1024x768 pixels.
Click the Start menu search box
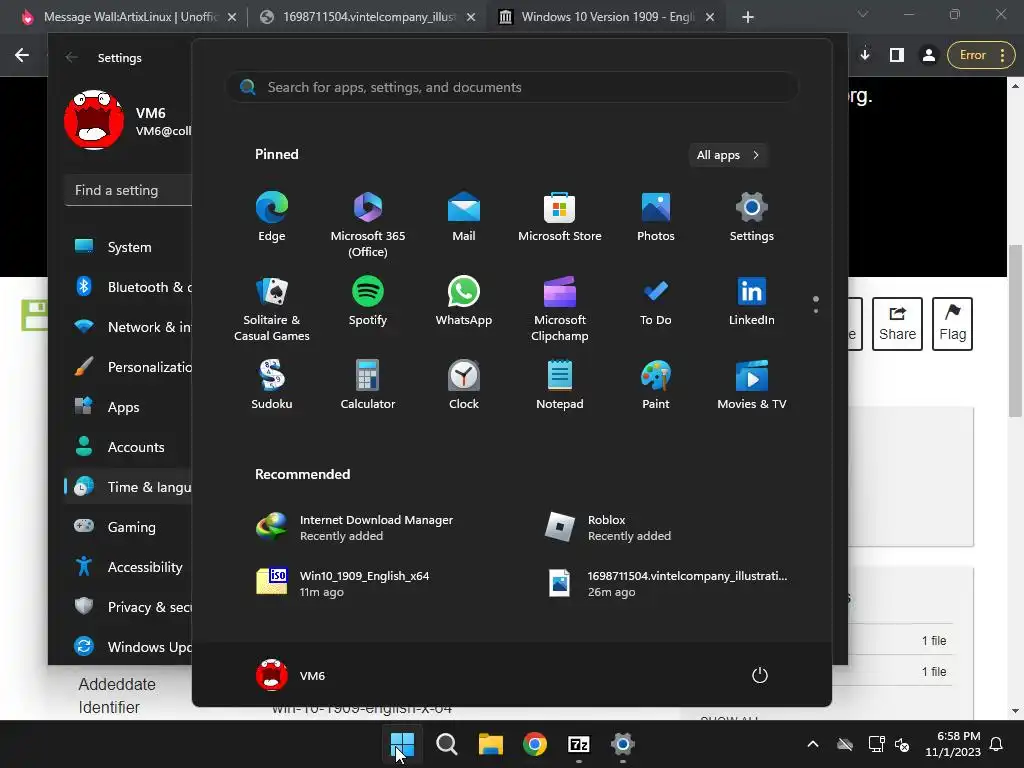(x=512, y=88)
